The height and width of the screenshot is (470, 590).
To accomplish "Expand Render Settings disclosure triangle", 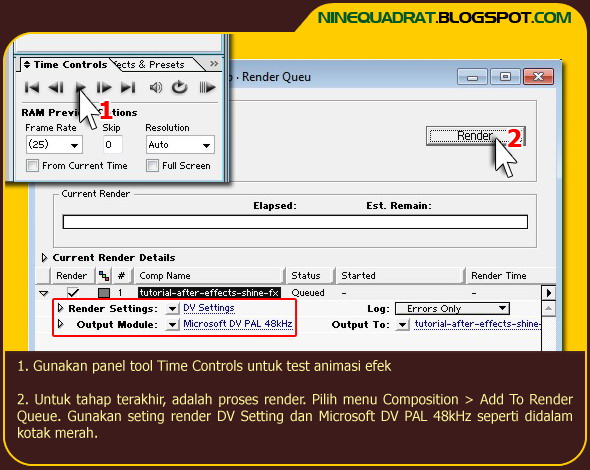I will [60, 308].
